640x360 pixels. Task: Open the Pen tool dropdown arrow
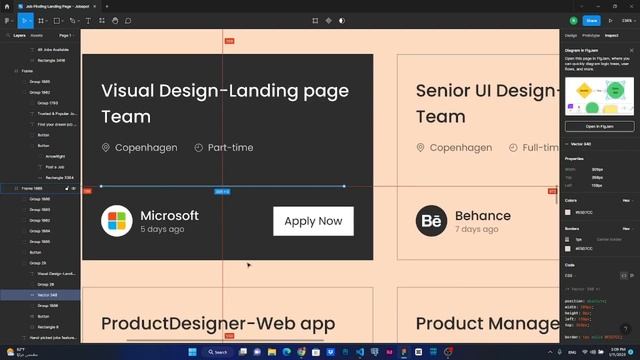78,21
